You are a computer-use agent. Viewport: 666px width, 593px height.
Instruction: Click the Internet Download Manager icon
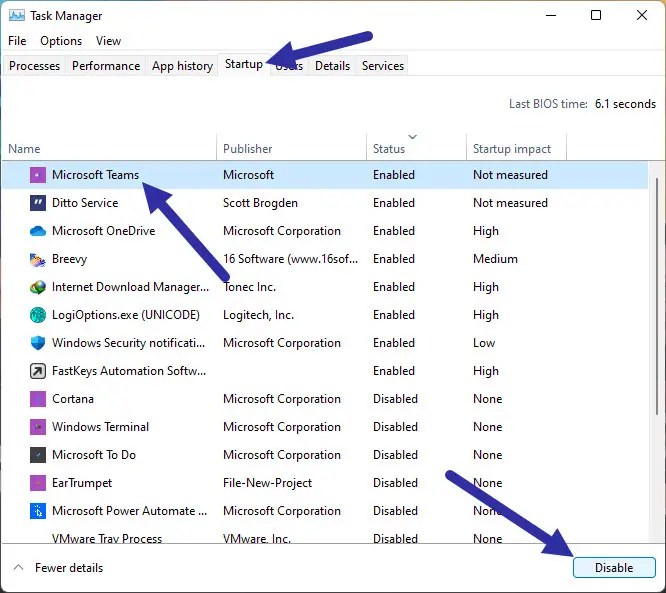pyautogui.click(x=38, y=287)
